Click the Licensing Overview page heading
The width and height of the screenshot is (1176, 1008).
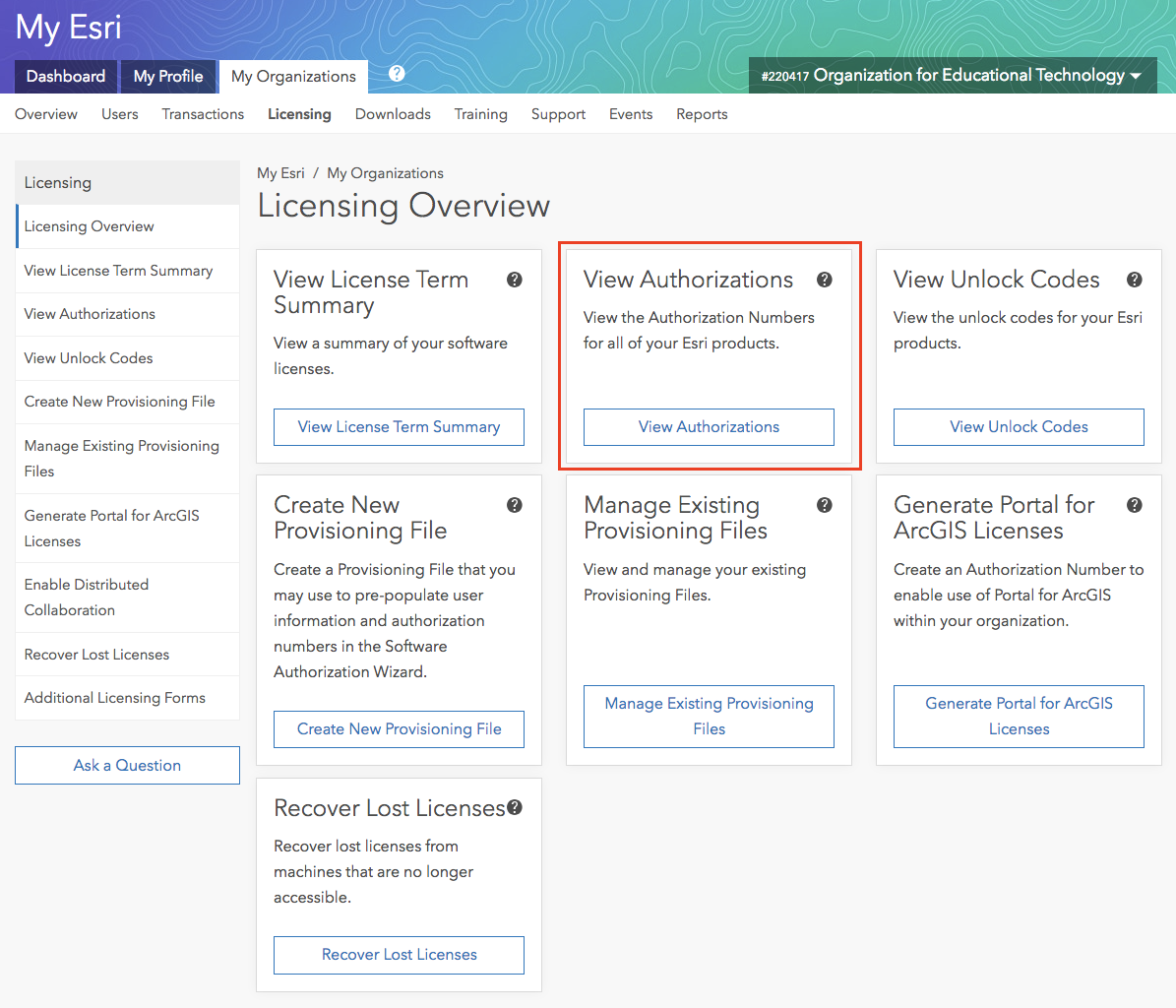(x=403, y=207)
